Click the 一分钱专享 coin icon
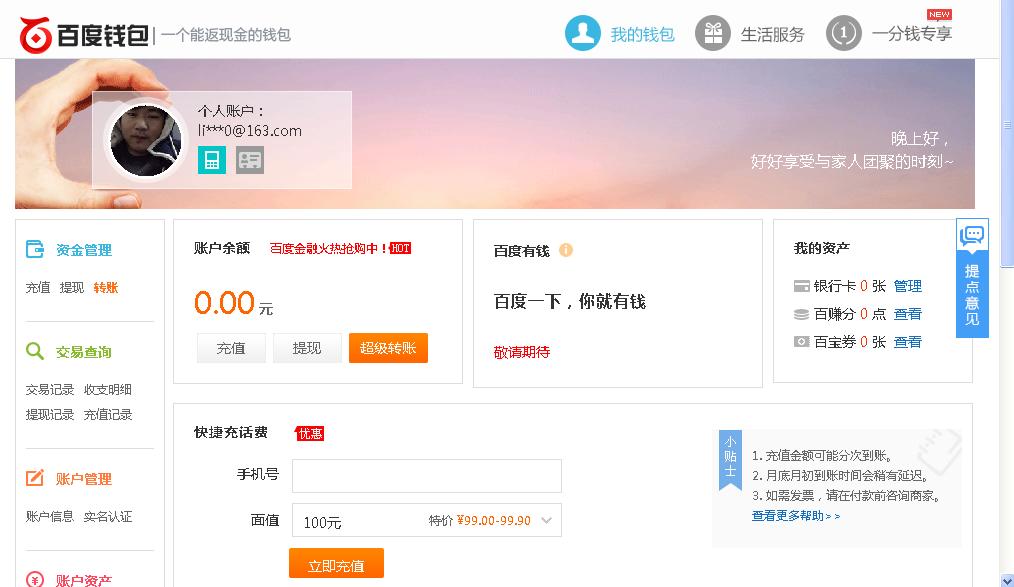The width and height of the screenshot is (1014, 587). (x=844, y=33)
